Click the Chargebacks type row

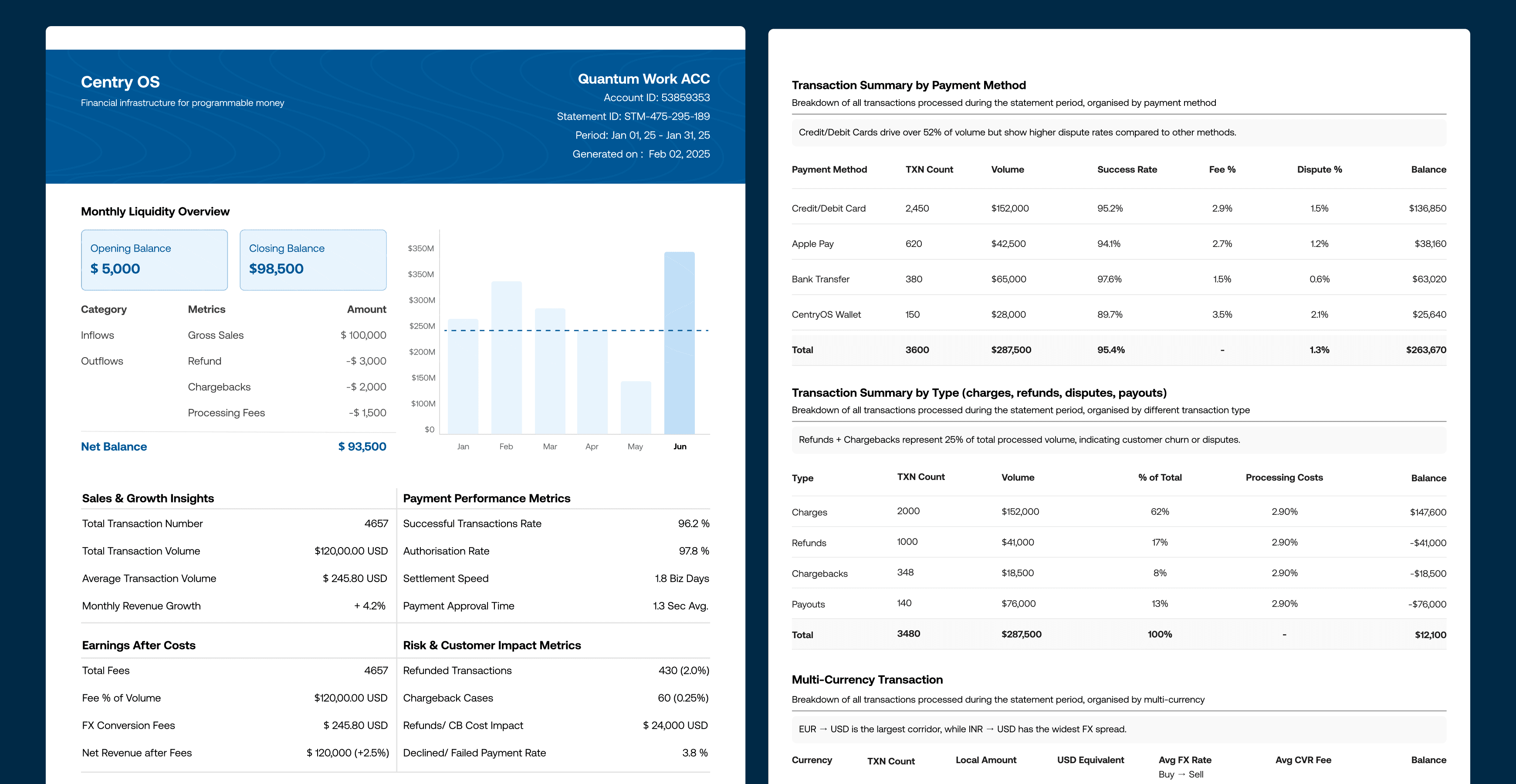[x=819, y=573]
